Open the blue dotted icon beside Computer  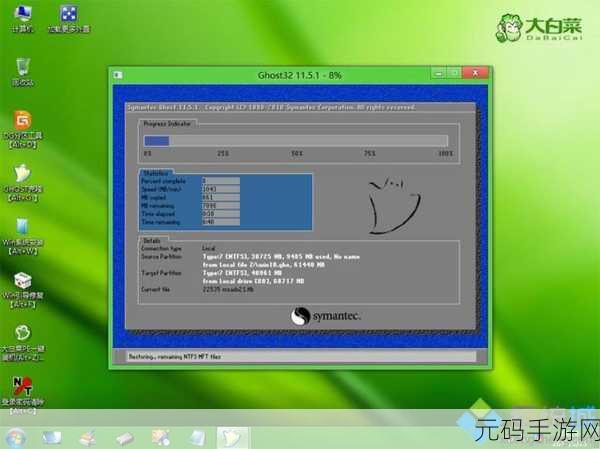pos(69,19)
